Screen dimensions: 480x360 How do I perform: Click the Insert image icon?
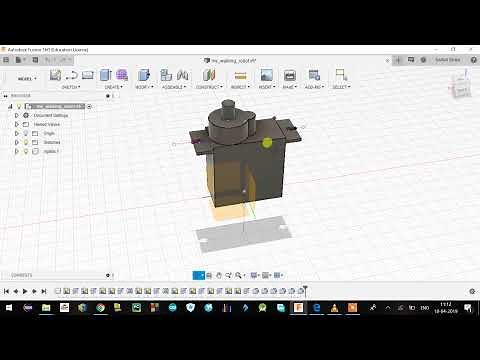click(266, 75)
